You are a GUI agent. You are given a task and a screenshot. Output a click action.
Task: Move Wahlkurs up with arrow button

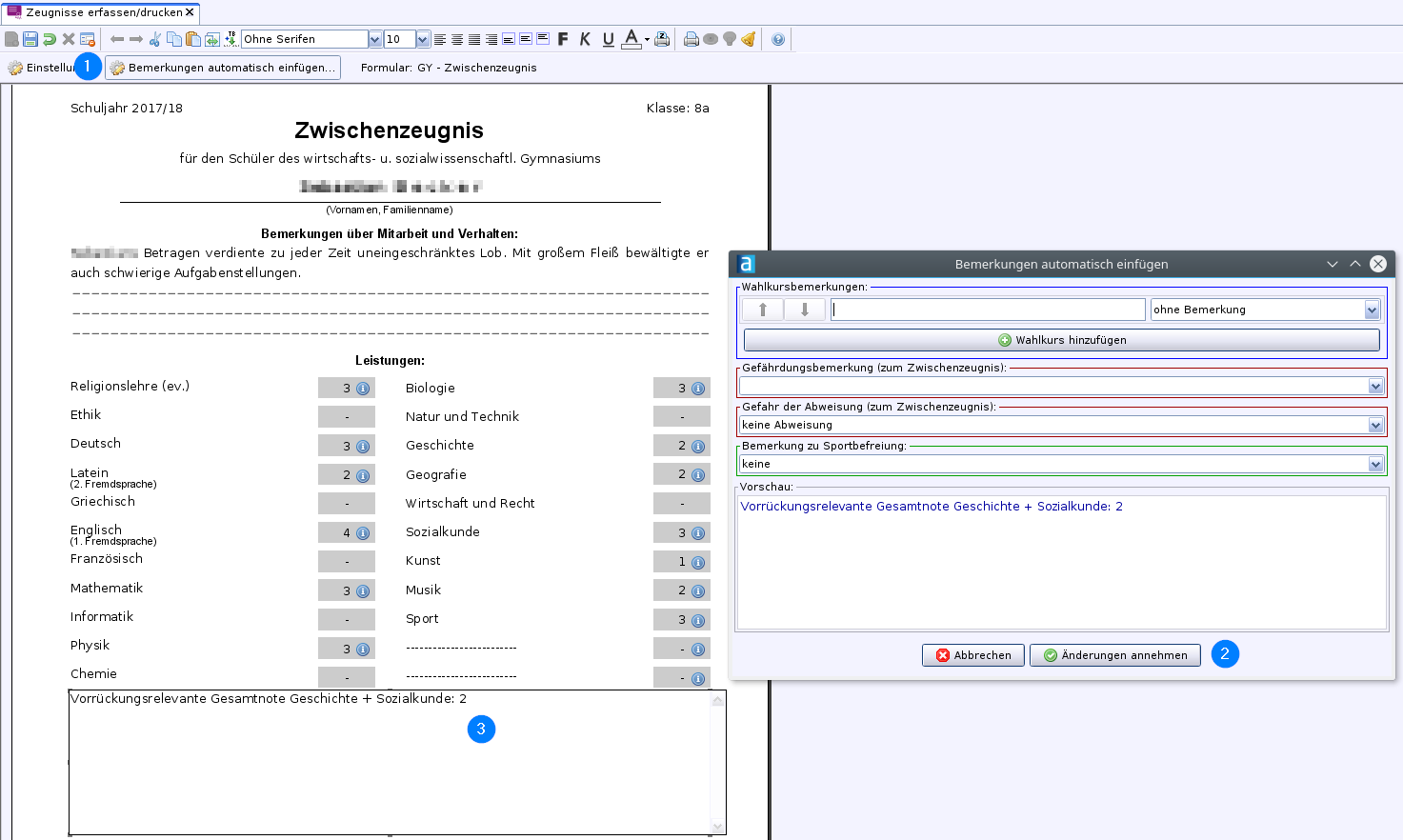(x=763, y=310)
